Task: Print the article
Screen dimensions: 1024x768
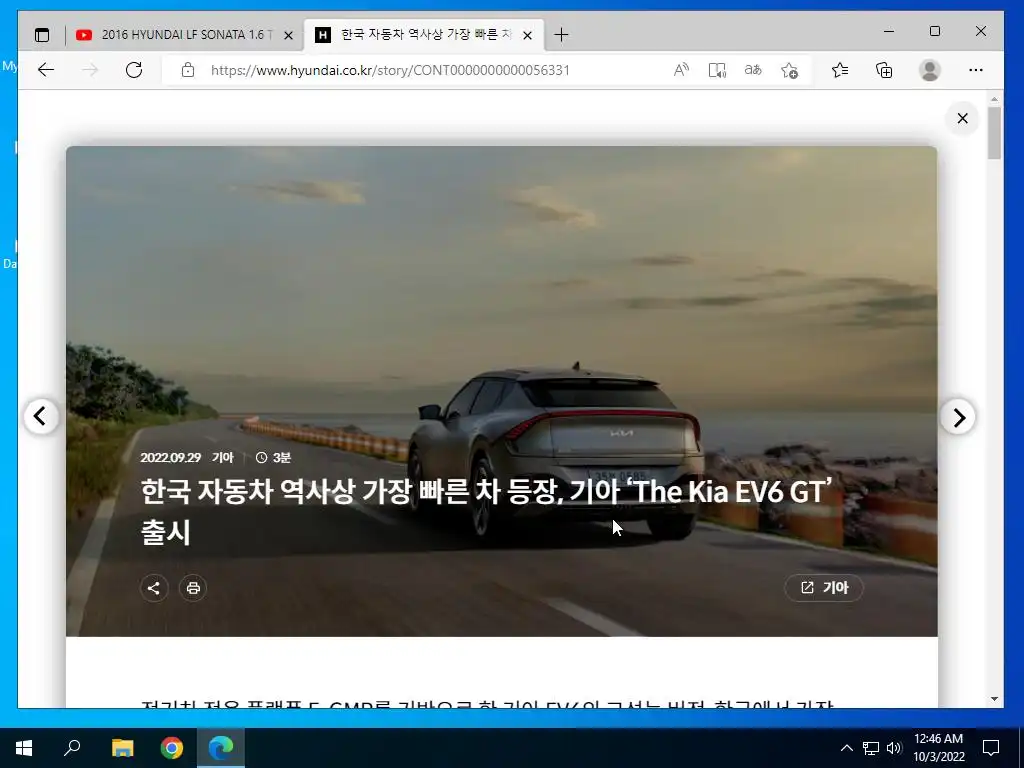Action: click(x=193, y=588)
